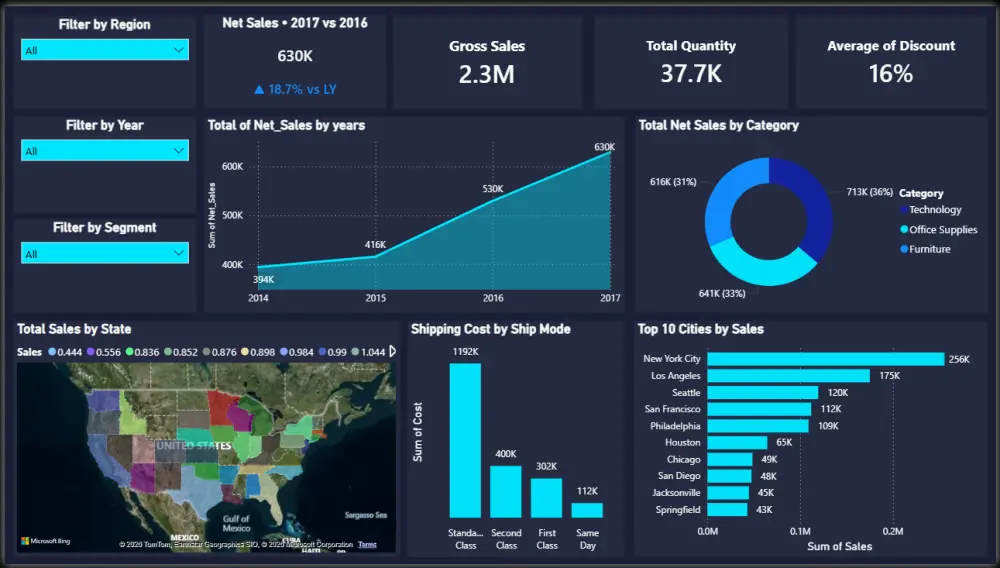Screen dimensions: 1000x568
Task: Select the Standard Class shipping bar
Action: point(465,440)
